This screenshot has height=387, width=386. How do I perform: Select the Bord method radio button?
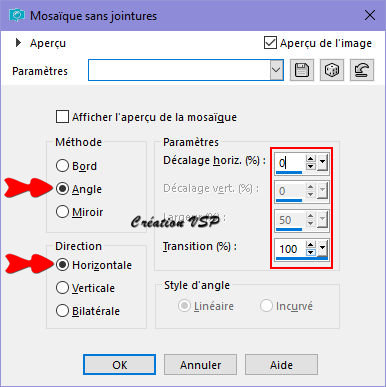62,166
